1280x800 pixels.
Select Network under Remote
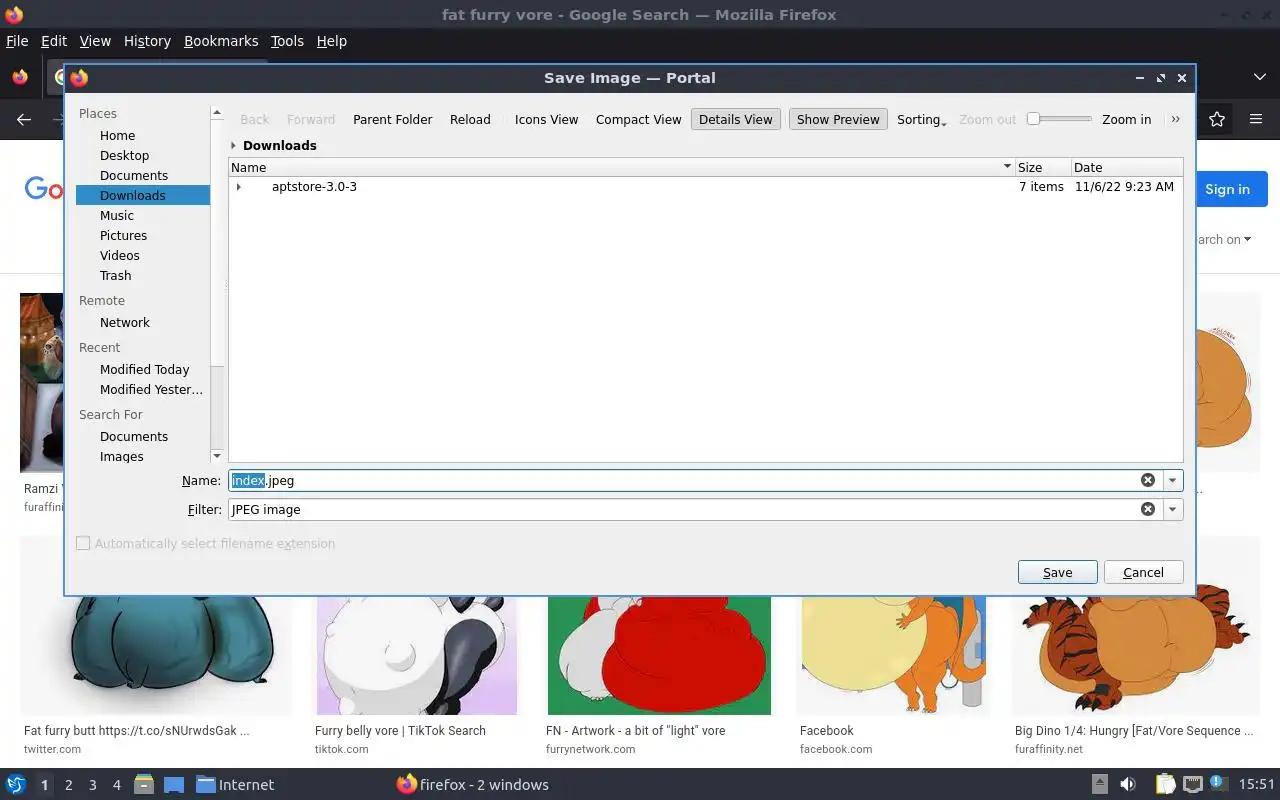pos(142,322)
